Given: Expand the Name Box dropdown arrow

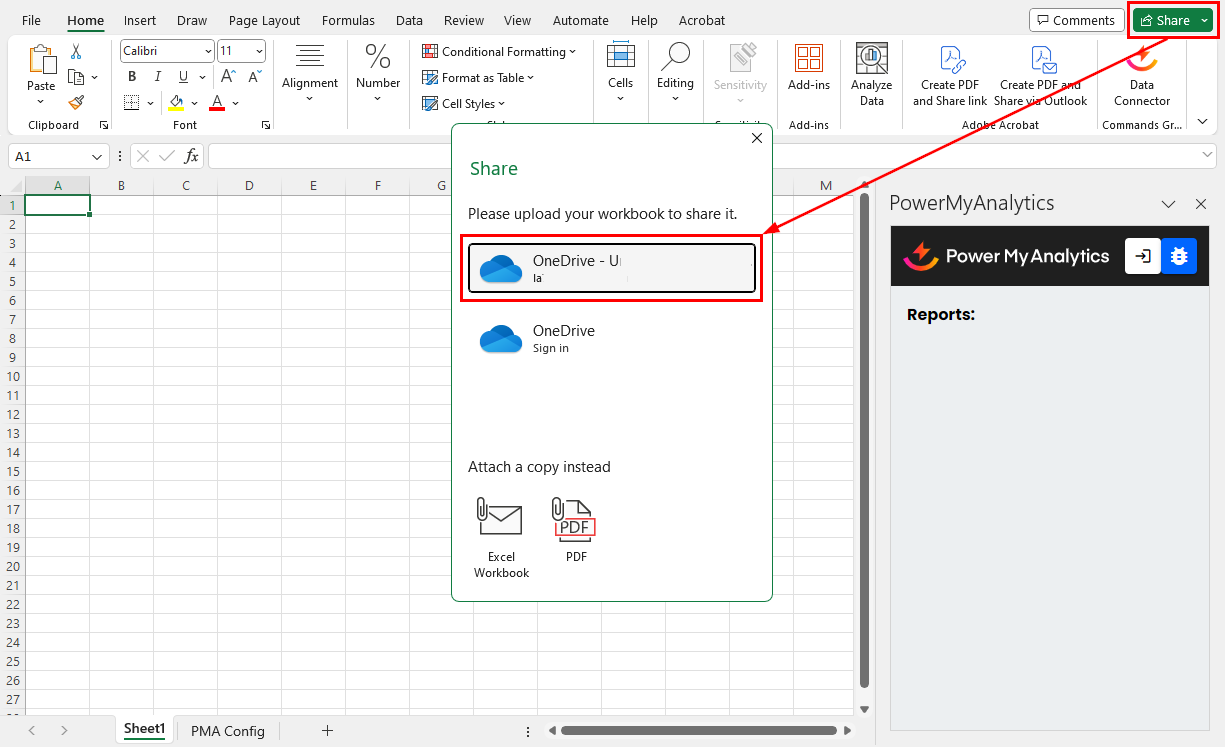Looking at the screenshot, I should click(97, 157).
